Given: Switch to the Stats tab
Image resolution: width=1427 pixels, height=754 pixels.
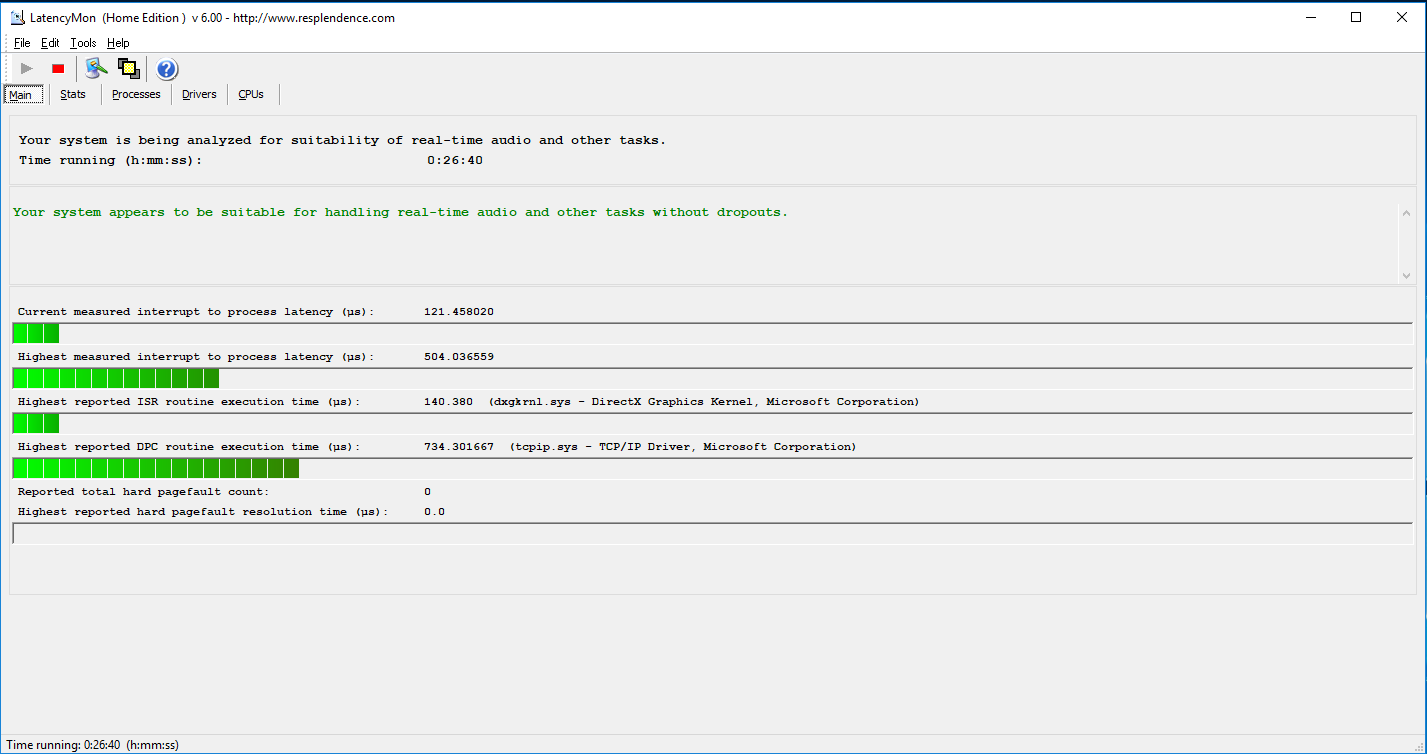Looking at the screenshot, I should tap(73, 94).
